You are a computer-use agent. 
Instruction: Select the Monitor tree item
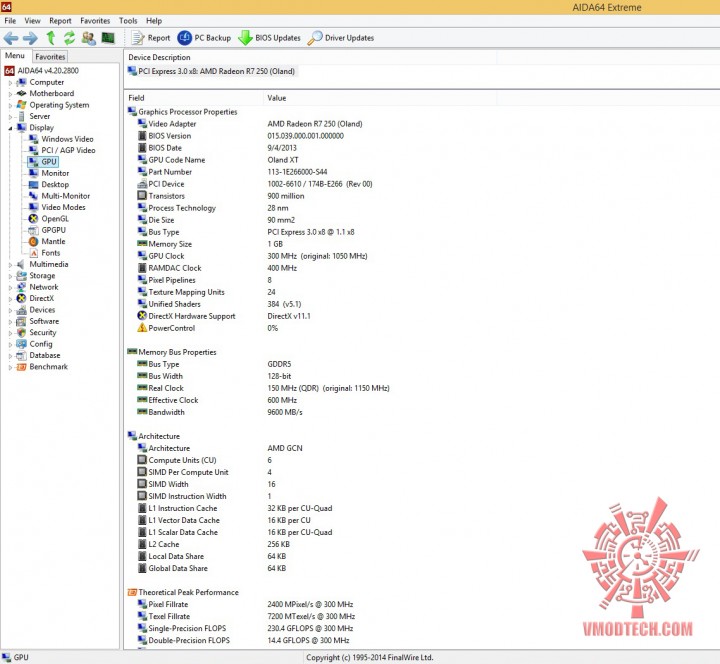tap(55, 173)
